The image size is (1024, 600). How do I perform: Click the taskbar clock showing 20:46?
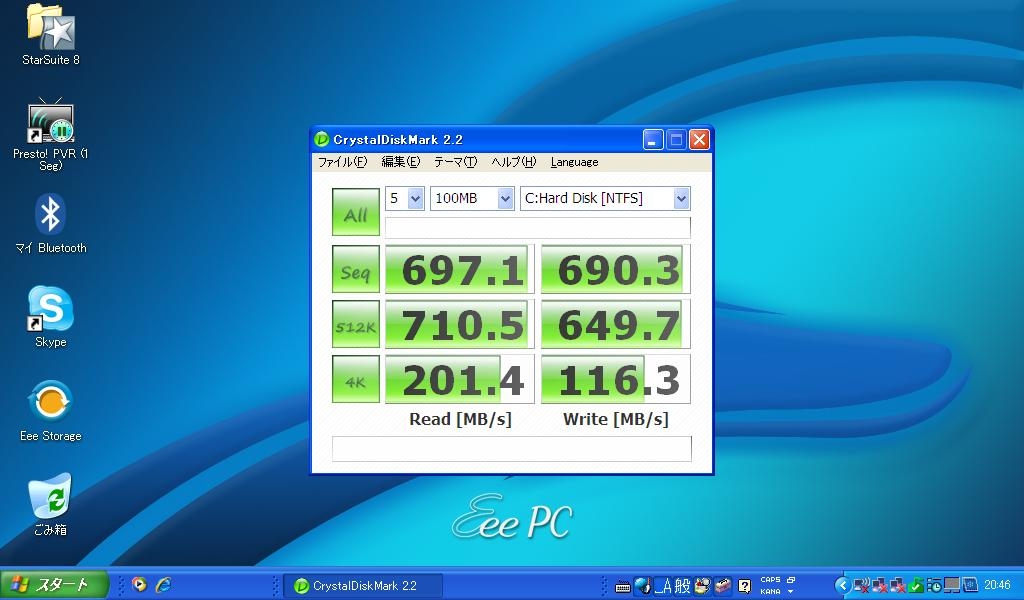[x=997, y=585]
